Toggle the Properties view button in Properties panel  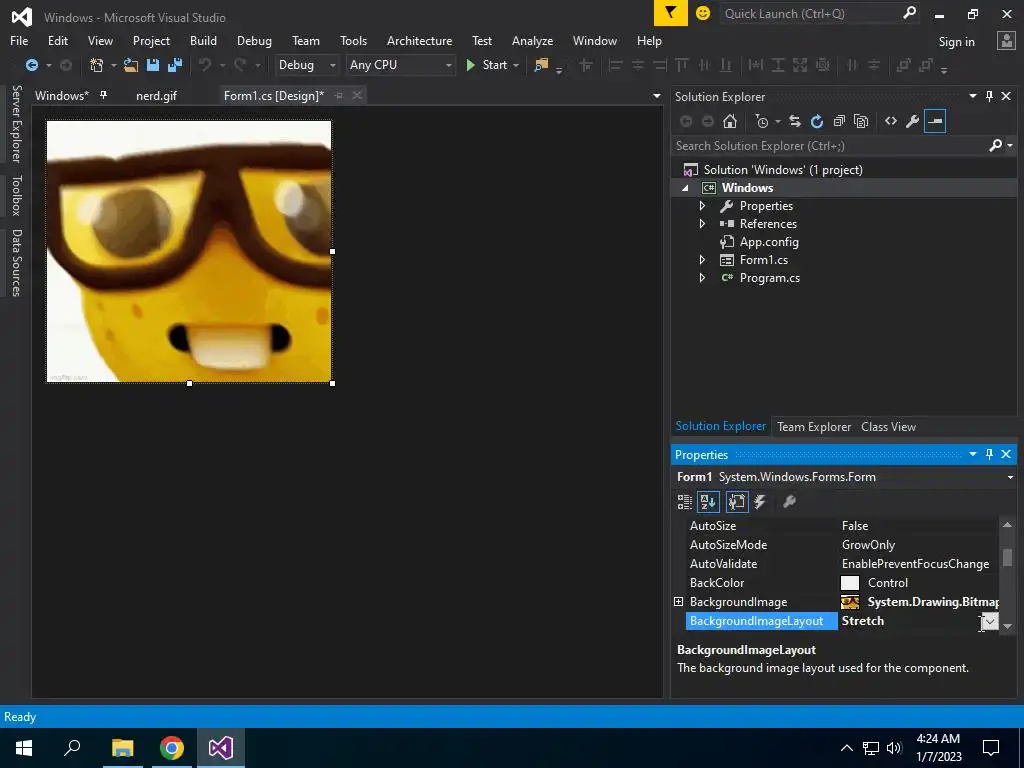(737, 502)
